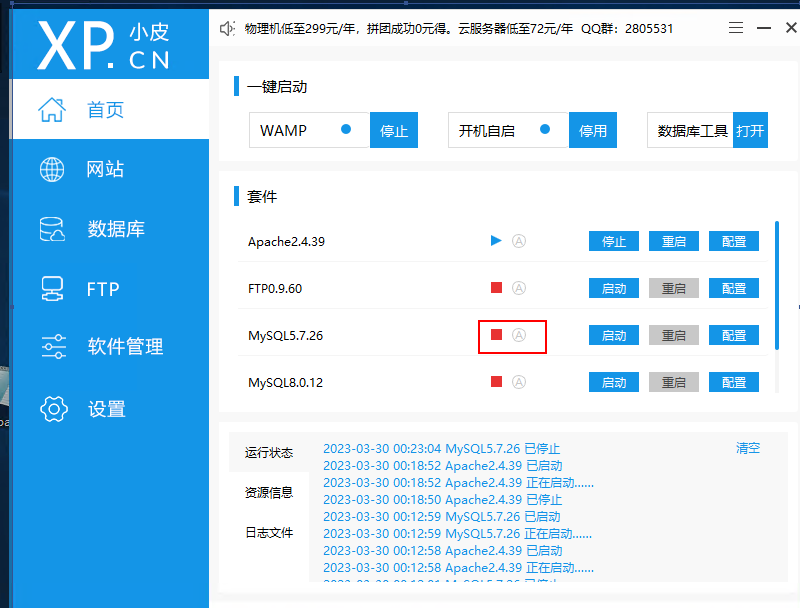Image resolution: width=800 pixels, height=608 pixels.
Task: Open 软件管理 software management
Action: 110,346
